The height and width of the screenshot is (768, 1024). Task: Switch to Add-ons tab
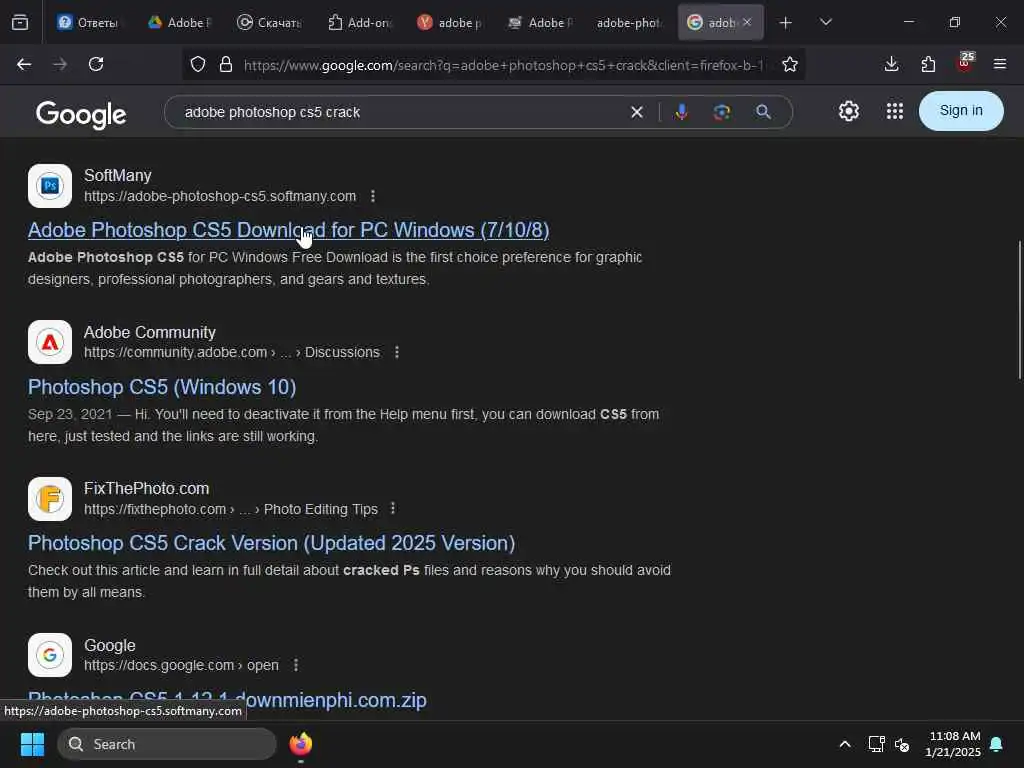point(359,23)
